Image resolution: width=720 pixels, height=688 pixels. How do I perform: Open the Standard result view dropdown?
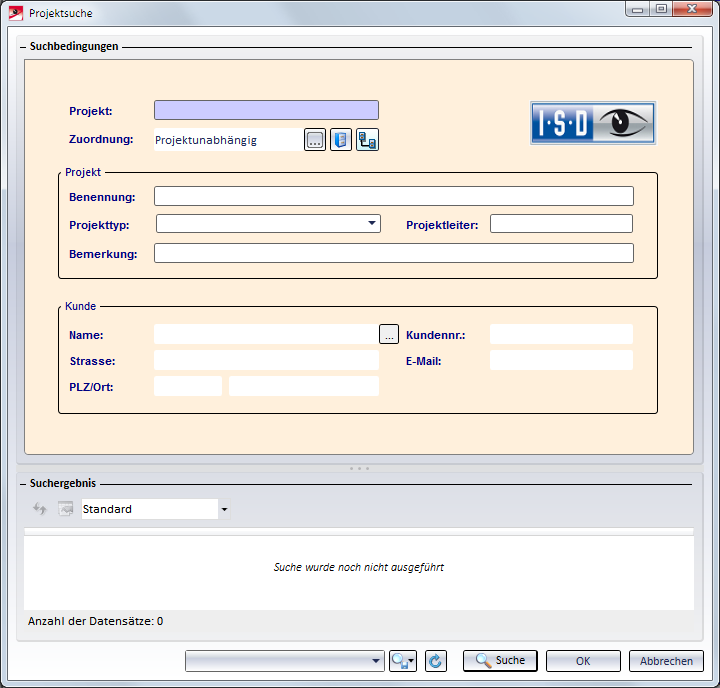click(x=224, y=510)
